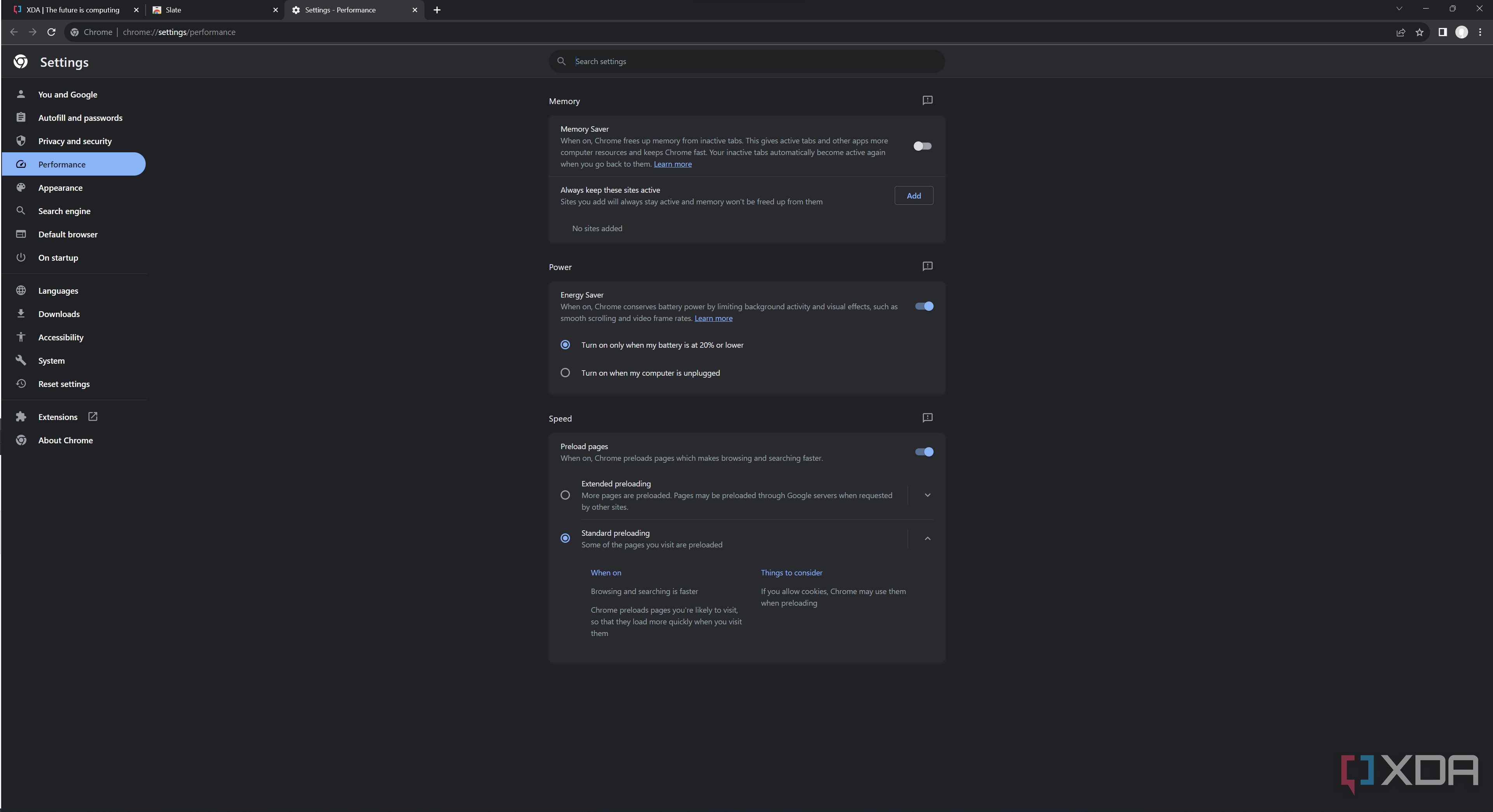Reload the current page

pyautogui.click(x=52, y=32)
